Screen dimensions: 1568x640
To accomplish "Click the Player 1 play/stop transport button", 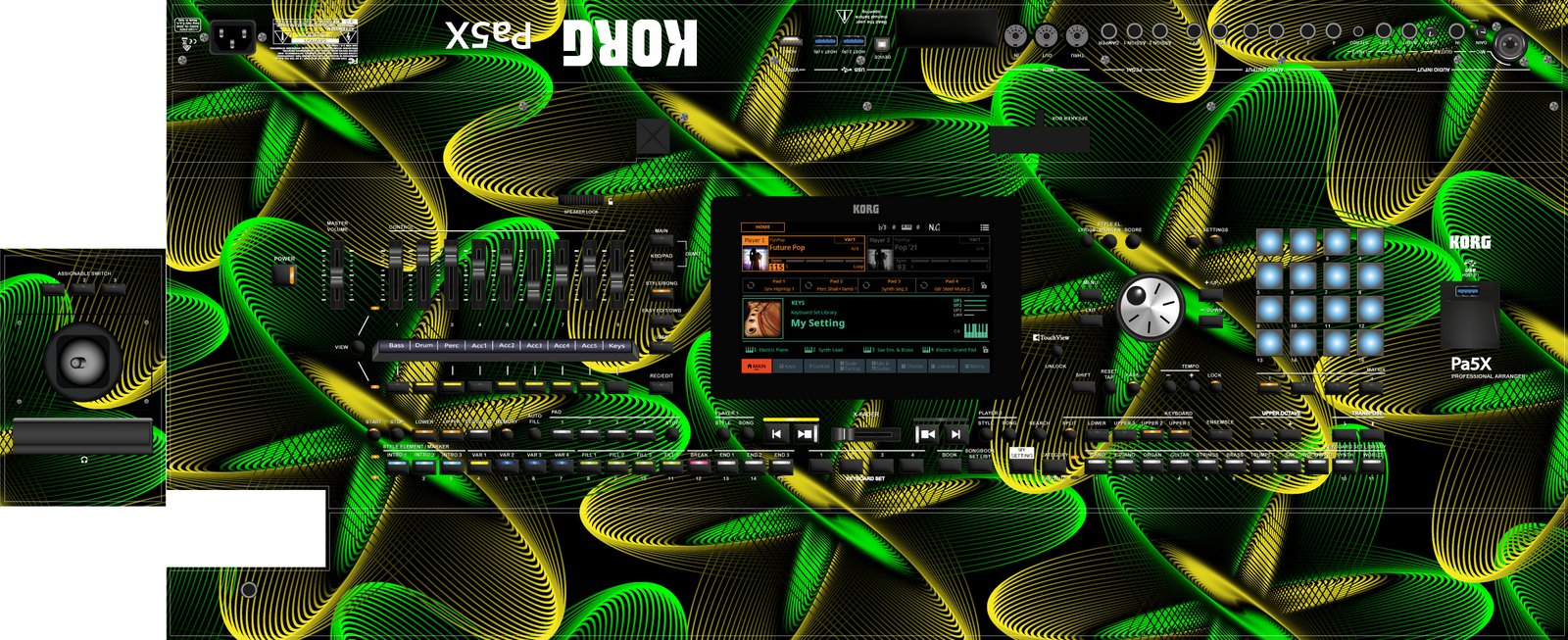I will tap(805, 433).
